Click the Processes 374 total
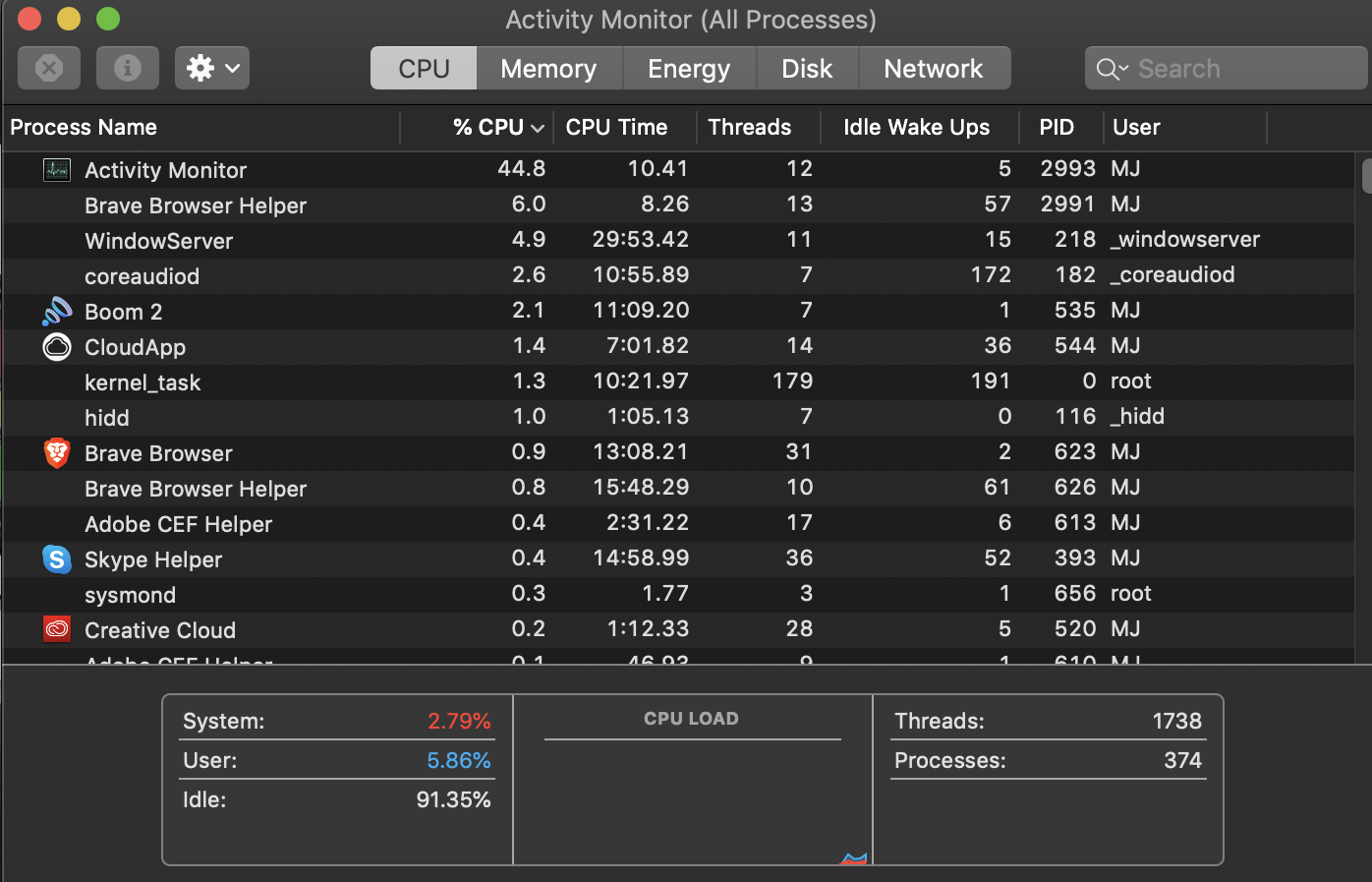This screenshot has width=1372, height=882. click(x=1182, y=760)
